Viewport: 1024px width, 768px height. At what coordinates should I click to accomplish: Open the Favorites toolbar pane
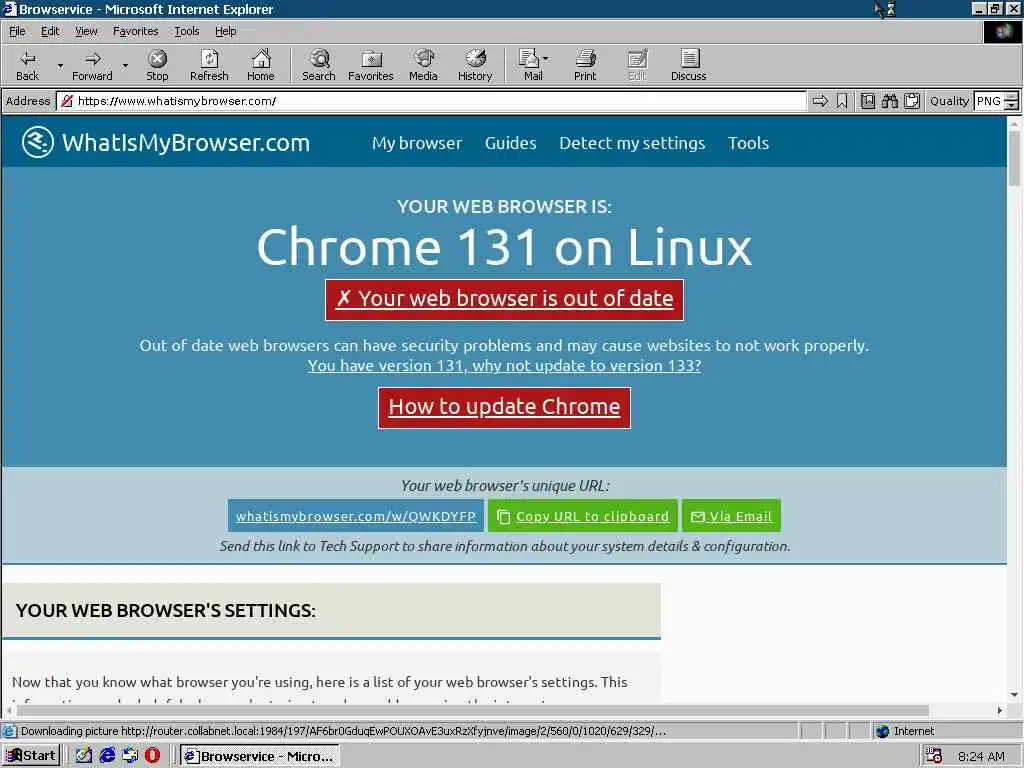(x=370, y=65)
